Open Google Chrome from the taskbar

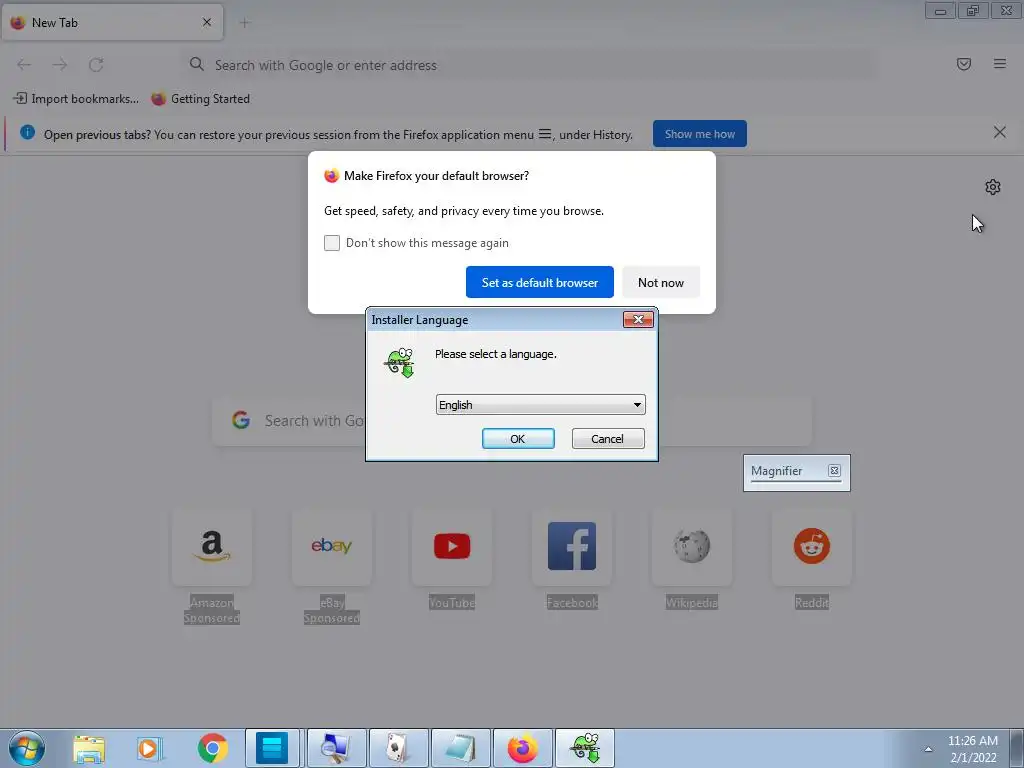(x=212, y=748)
